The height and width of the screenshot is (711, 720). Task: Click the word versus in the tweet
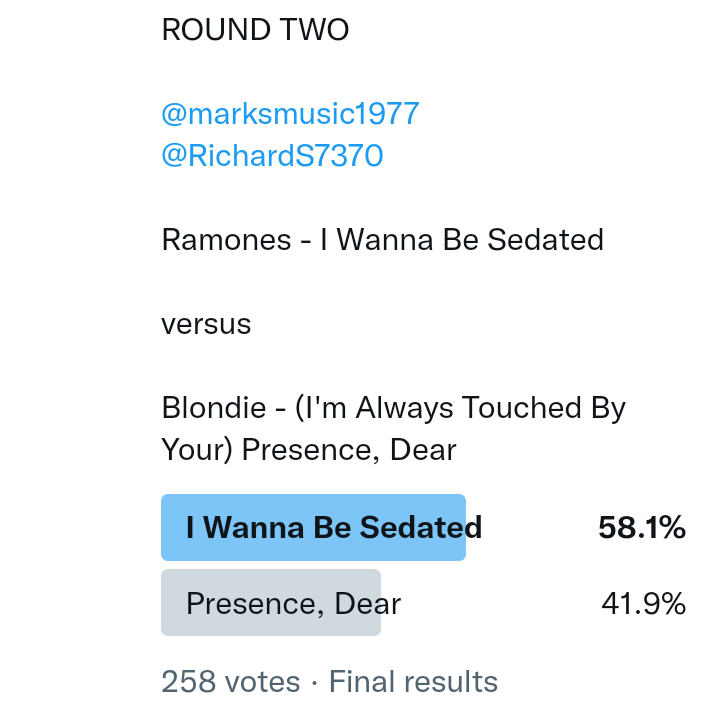pos(206,324)
